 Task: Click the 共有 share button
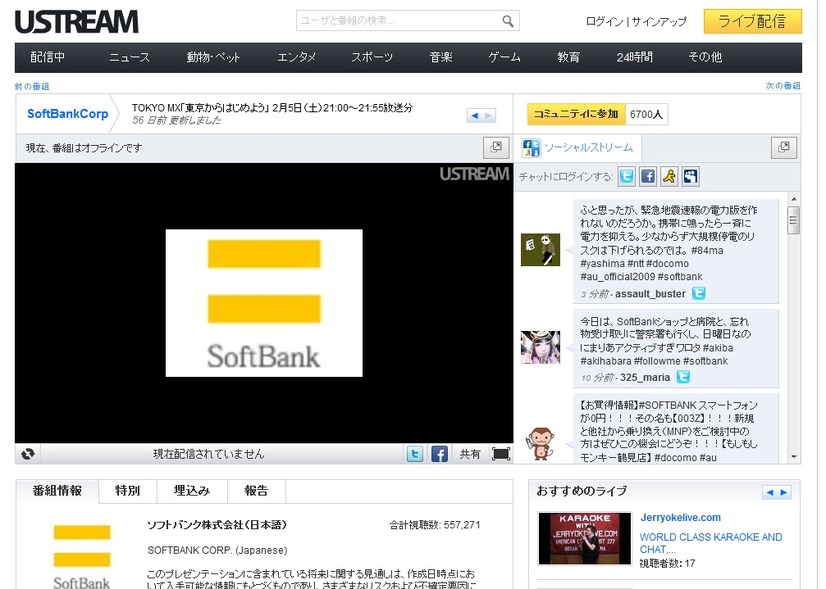(x=469, y=454)
